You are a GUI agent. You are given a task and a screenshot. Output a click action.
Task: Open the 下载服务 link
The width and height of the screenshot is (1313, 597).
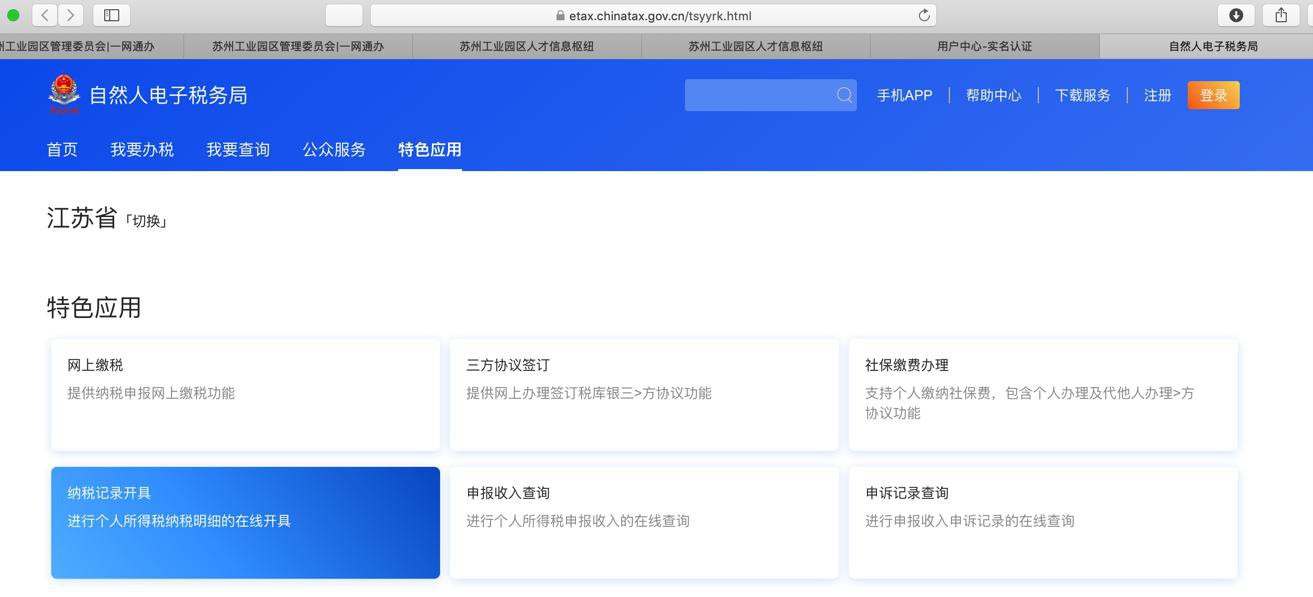coord(1082,95)
